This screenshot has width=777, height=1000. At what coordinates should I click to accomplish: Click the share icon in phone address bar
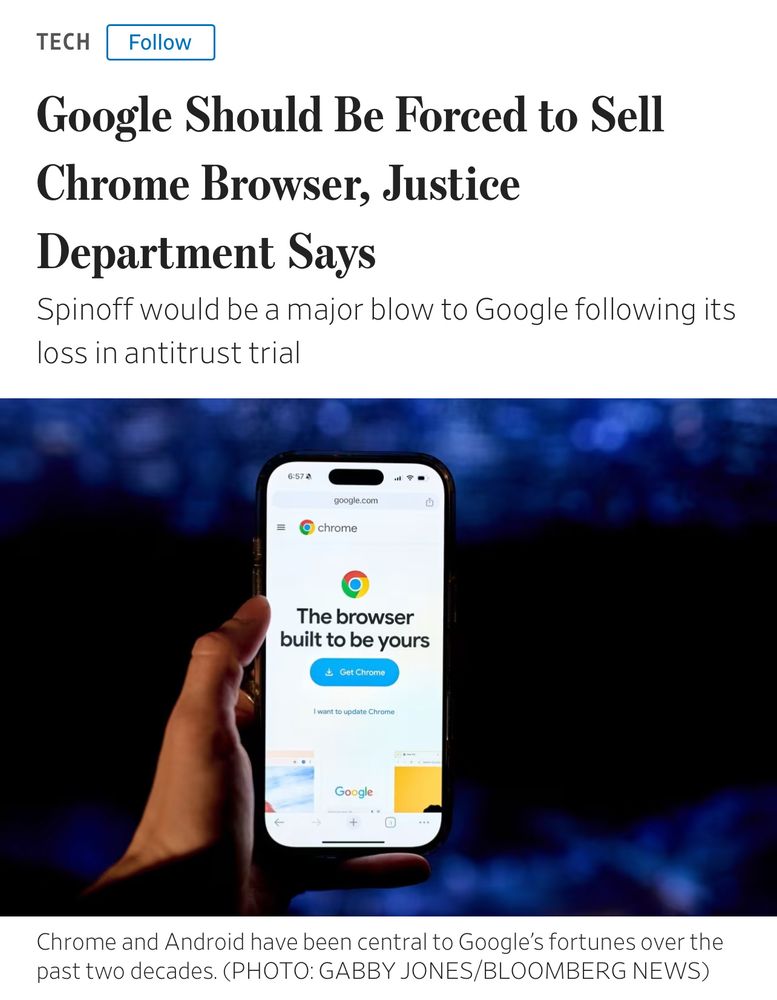pos(429,502)
